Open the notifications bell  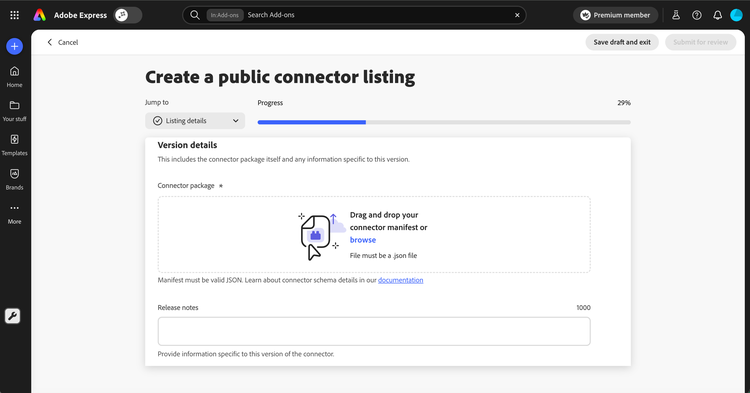[x=717, y=15]
